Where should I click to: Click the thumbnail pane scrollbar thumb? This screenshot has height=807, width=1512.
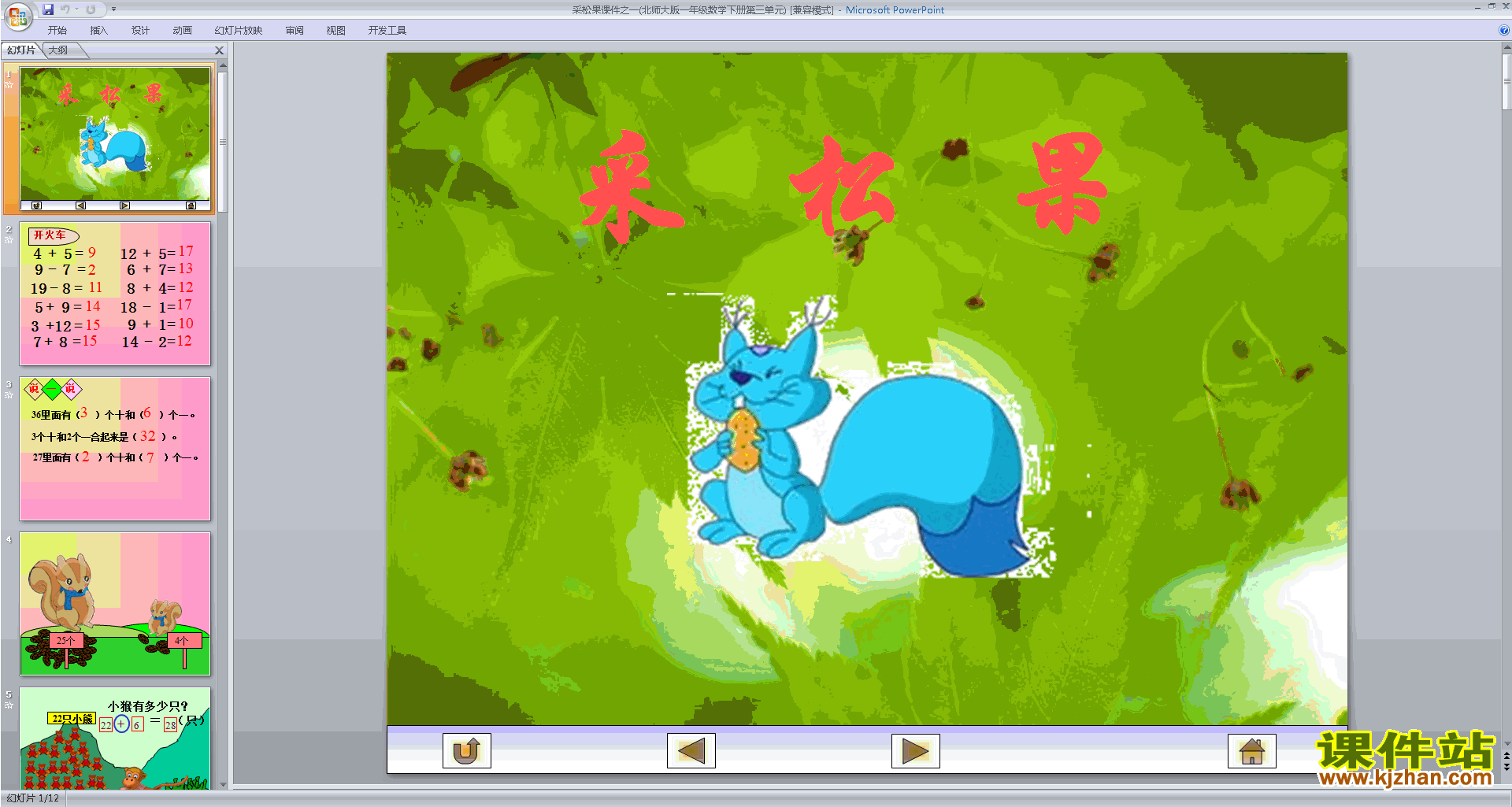[223, 142]
